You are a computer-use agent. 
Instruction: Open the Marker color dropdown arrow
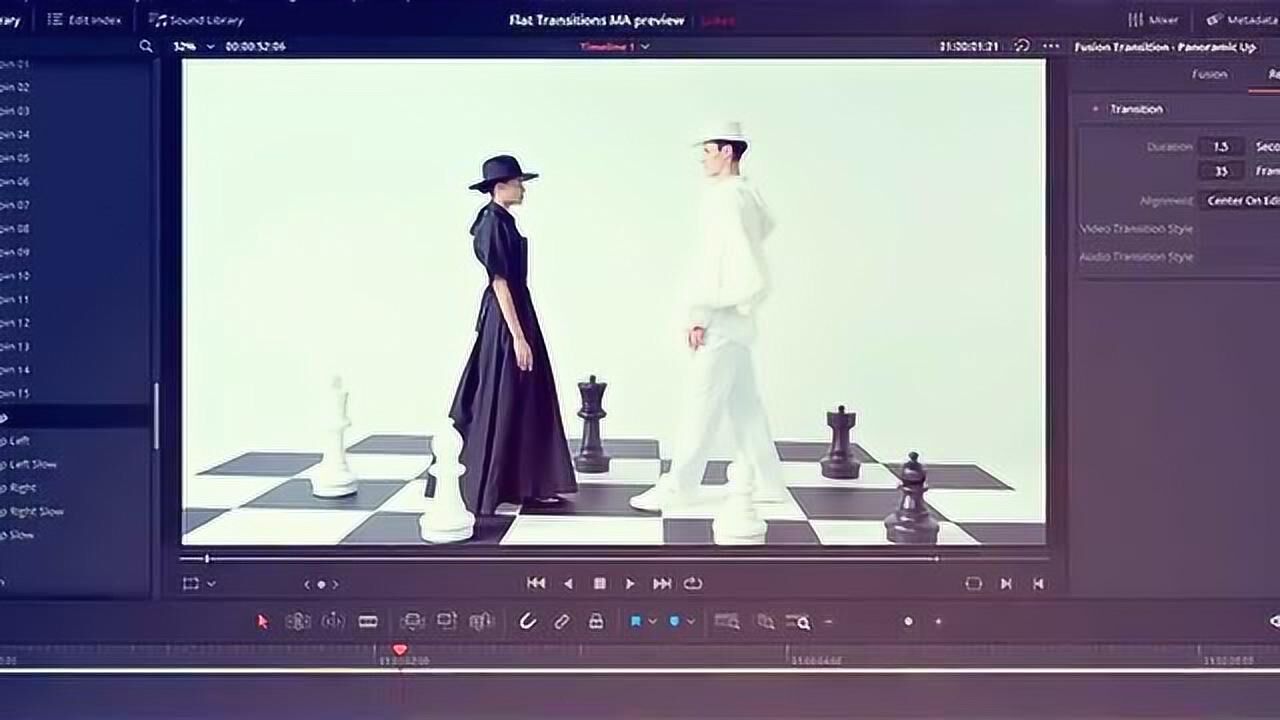[x=691, y=621]
